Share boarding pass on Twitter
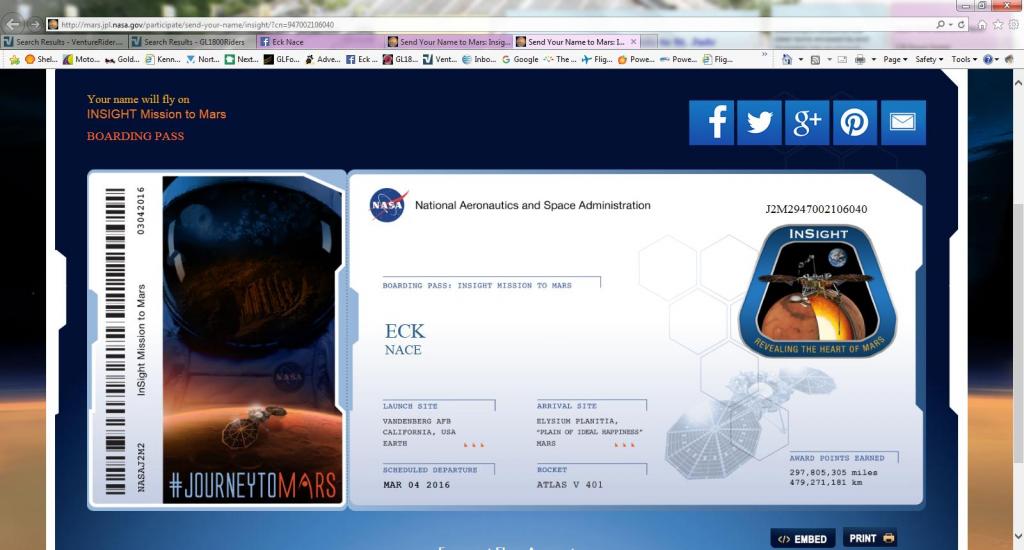The width and height of the screenshot is (1024, 550). [760, 122]
